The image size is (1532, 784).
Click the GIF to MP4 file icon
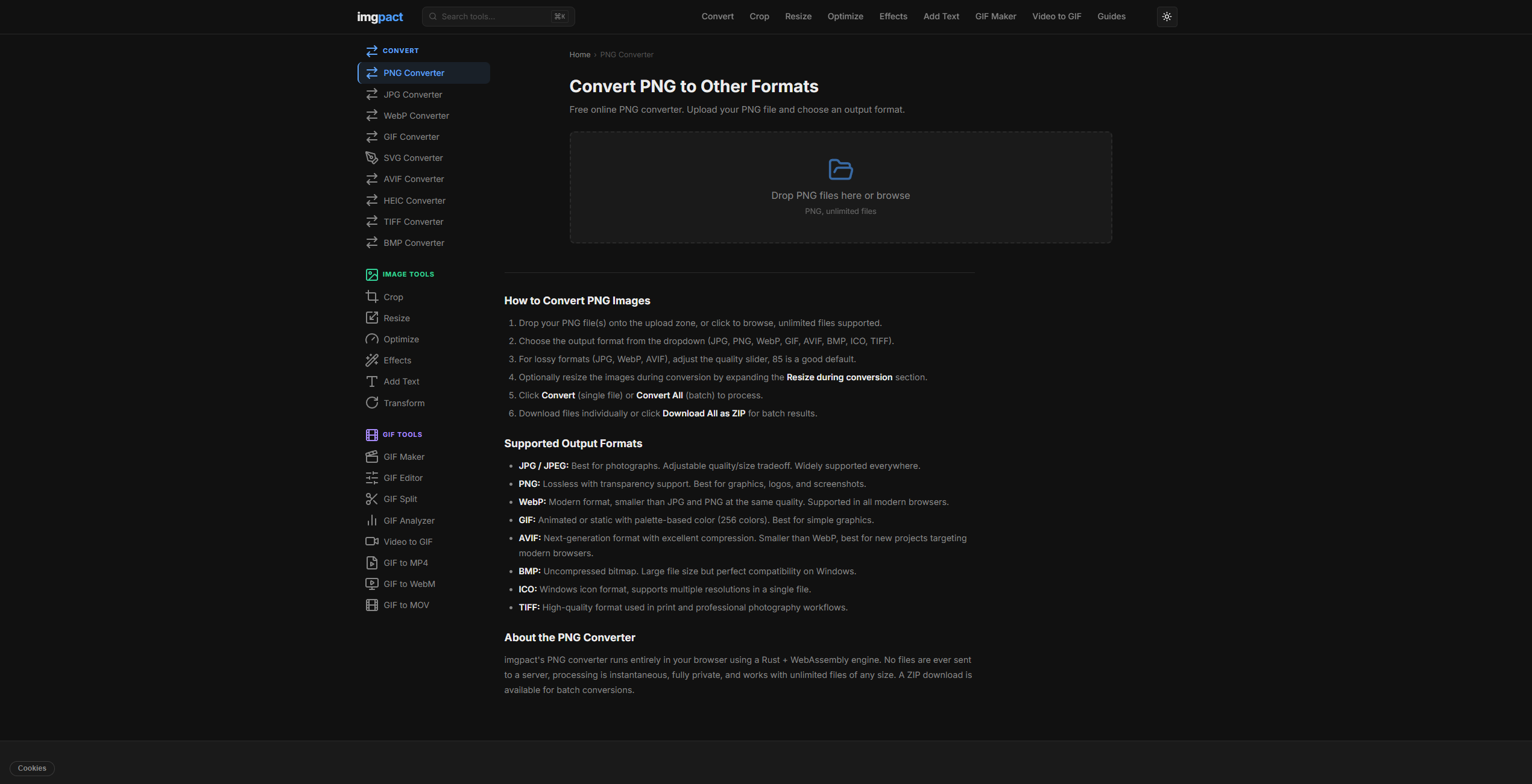tap(372, 563)
